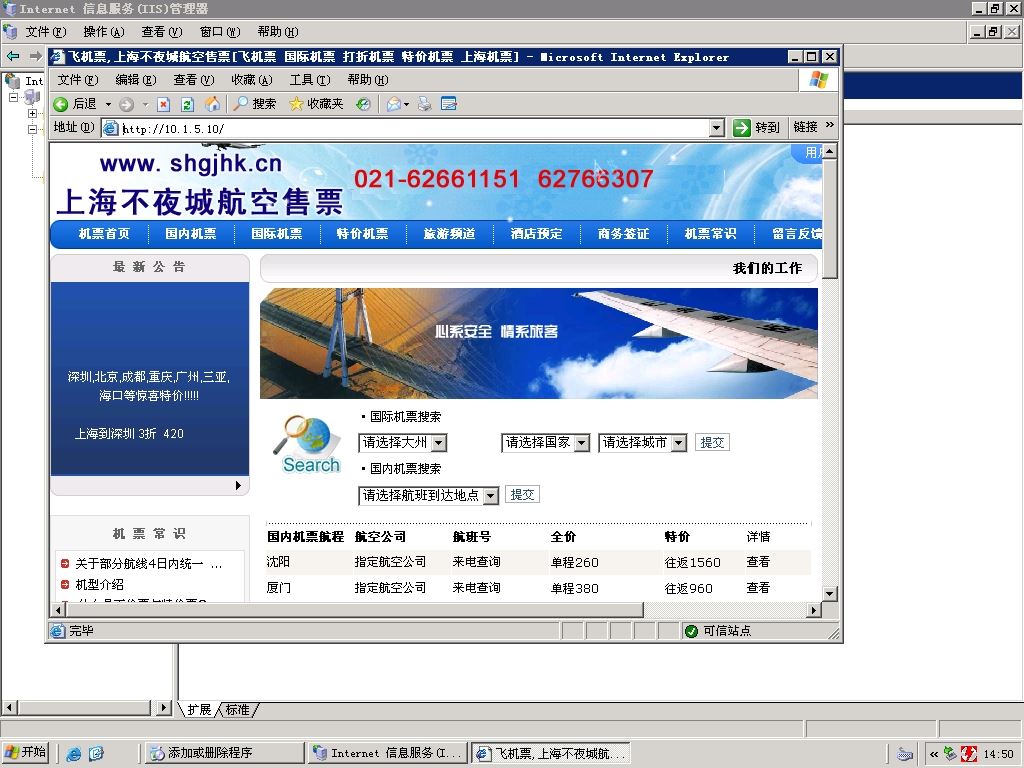This screenshot has height=768, width=1024.
Task: Click the Edit page icon in IE toolbar
Action: pyautogui.click(x=449, y=104)
